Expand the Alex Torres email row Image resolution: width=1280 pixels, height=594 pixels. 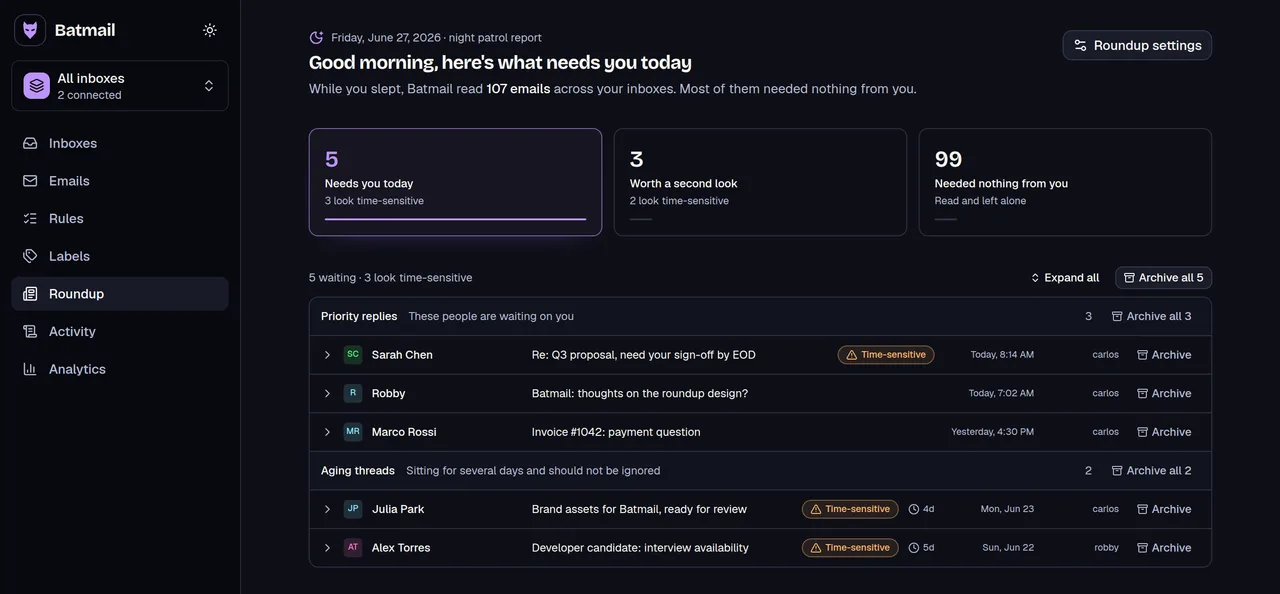point(327,548)
